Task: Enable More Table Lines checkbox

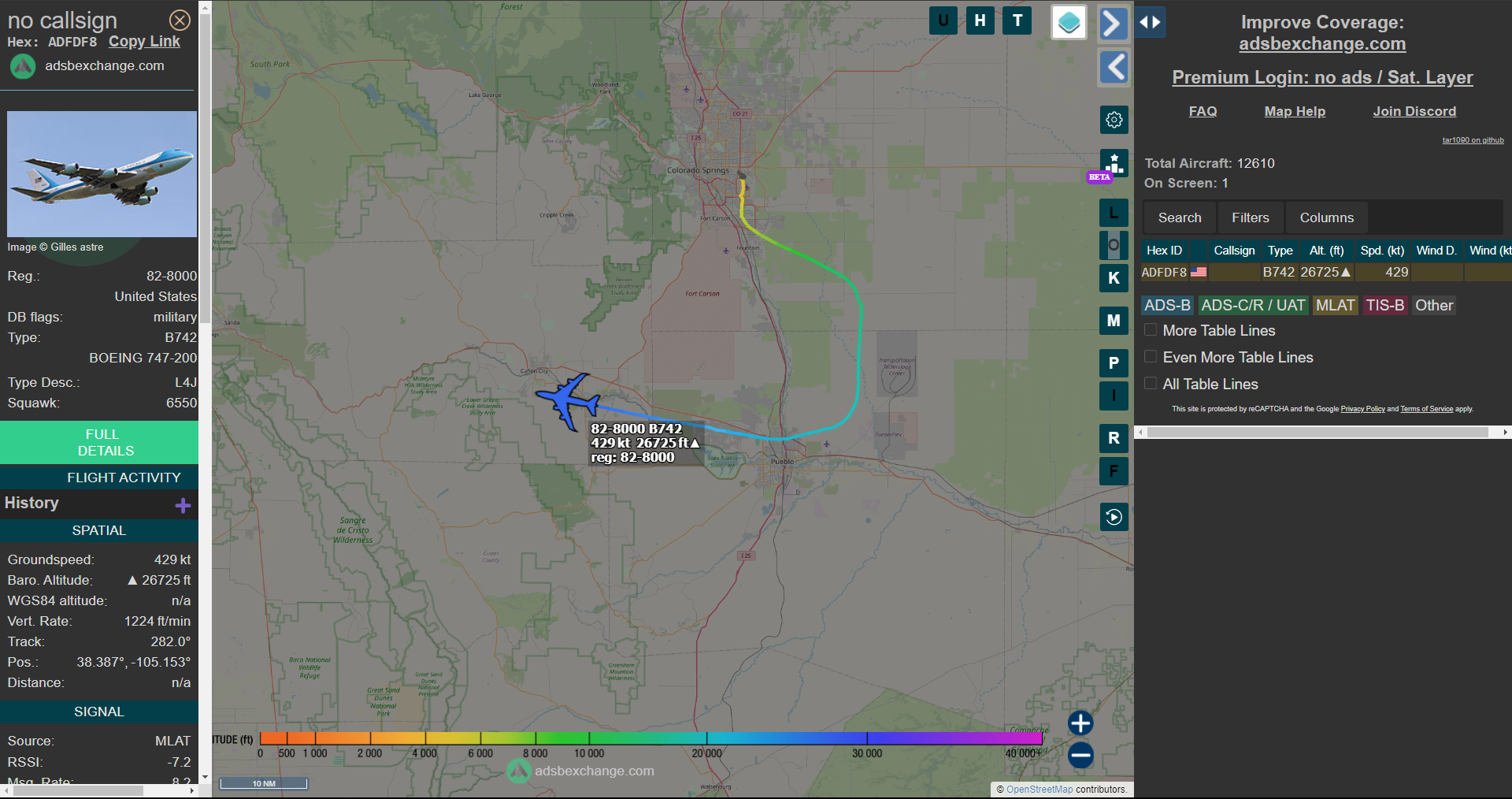Action: point(1151,330)
